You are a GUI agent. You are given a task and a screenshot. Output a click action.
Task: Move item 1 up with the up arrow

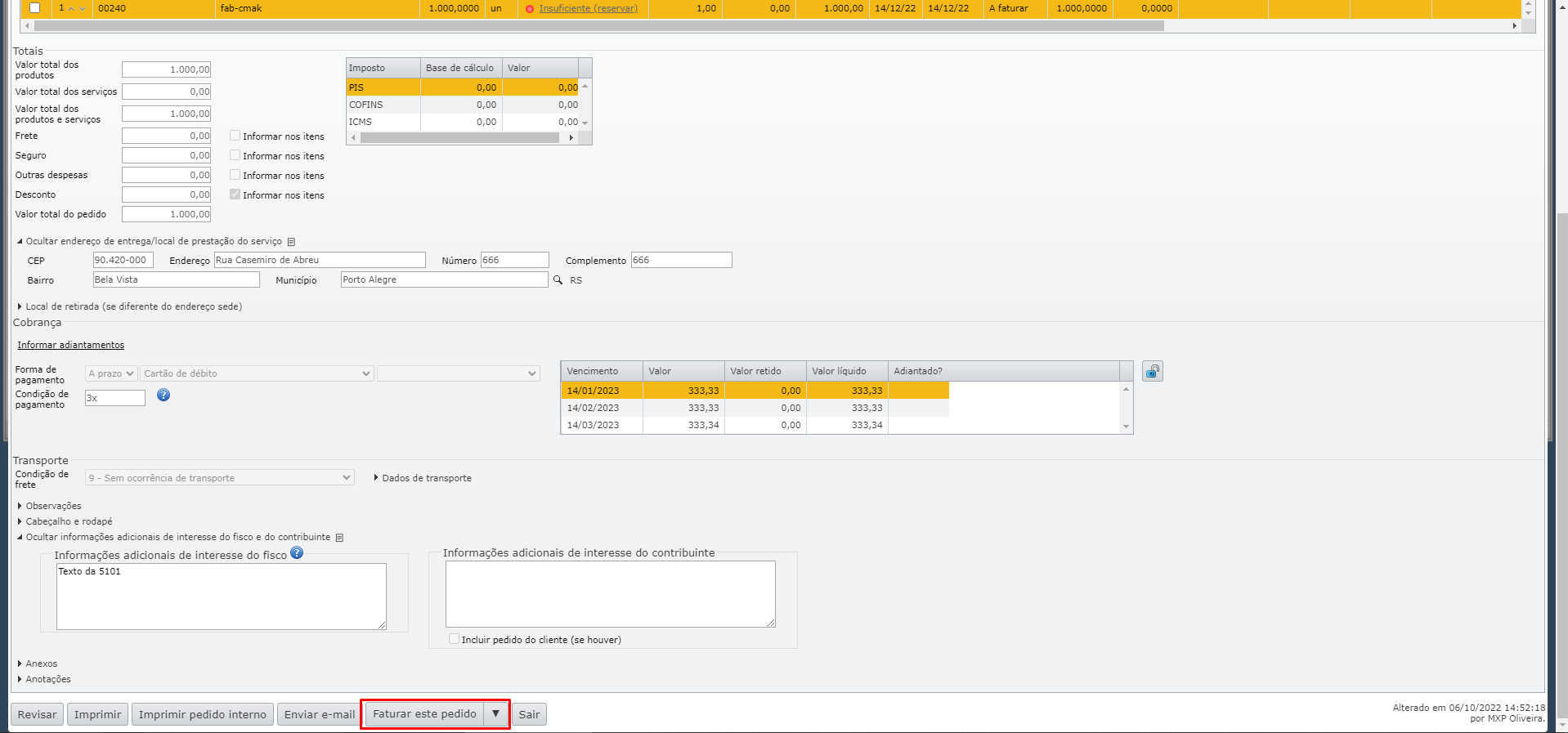coord(71,9)
